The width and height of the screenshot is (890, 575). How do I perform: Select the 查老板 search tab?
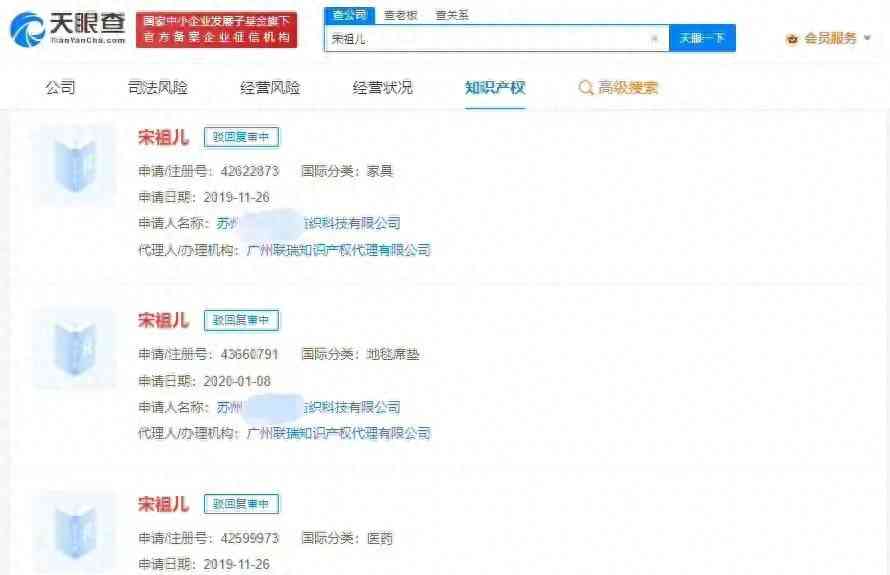(x=400, y=15)
